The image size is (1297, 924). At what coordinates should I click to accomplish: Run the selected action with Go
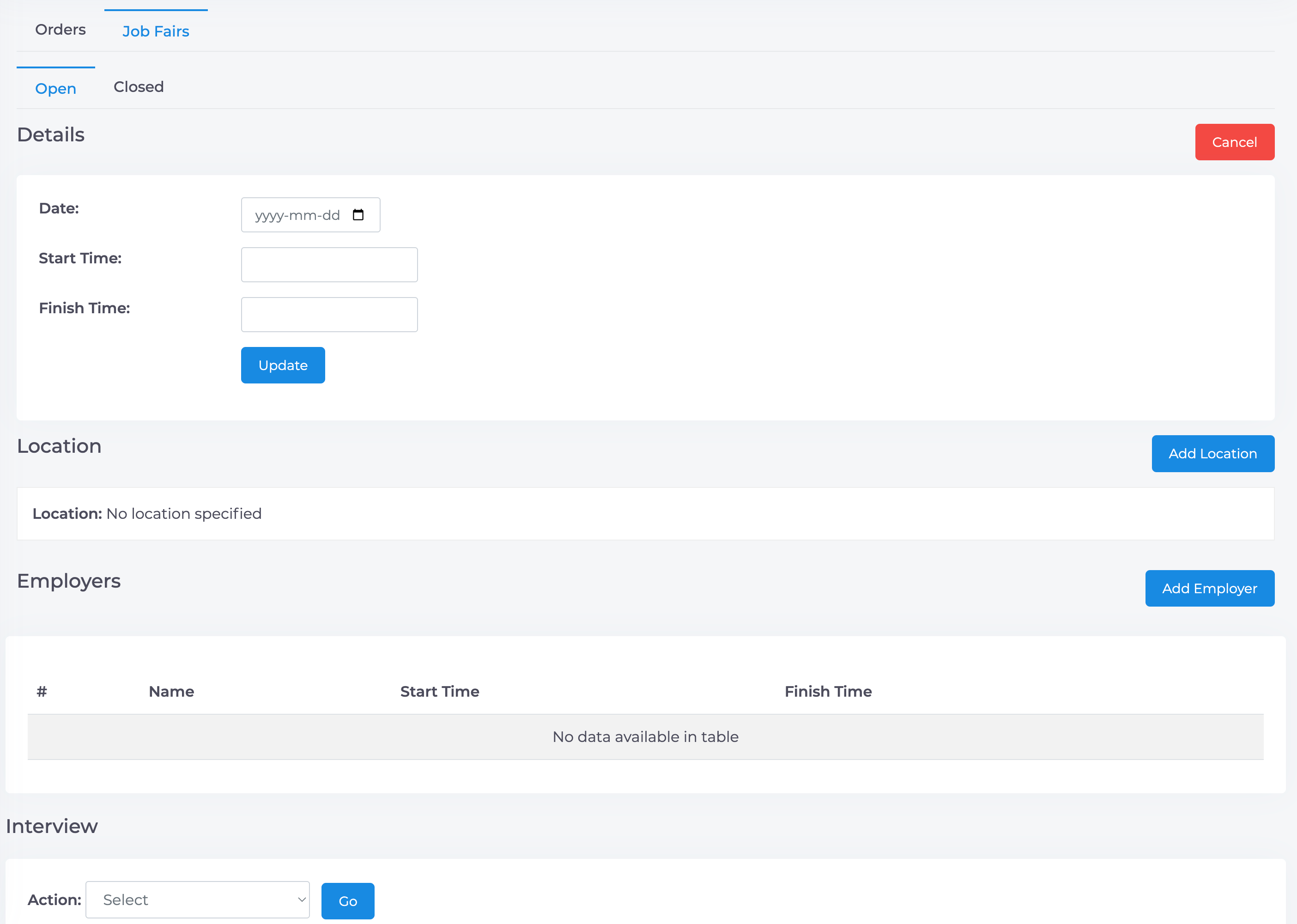[x=348, y=901]
